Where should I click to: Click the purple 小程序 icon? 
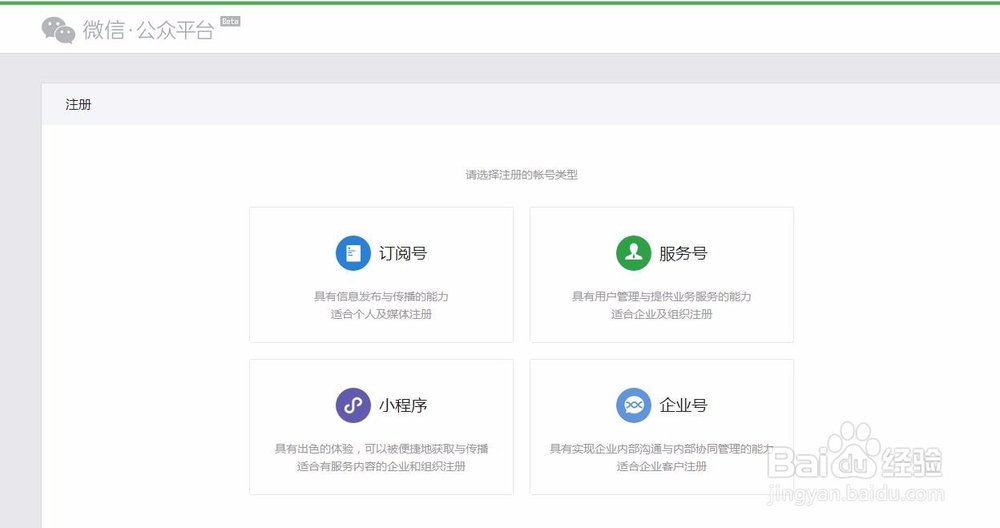click(x=353, y=405)
